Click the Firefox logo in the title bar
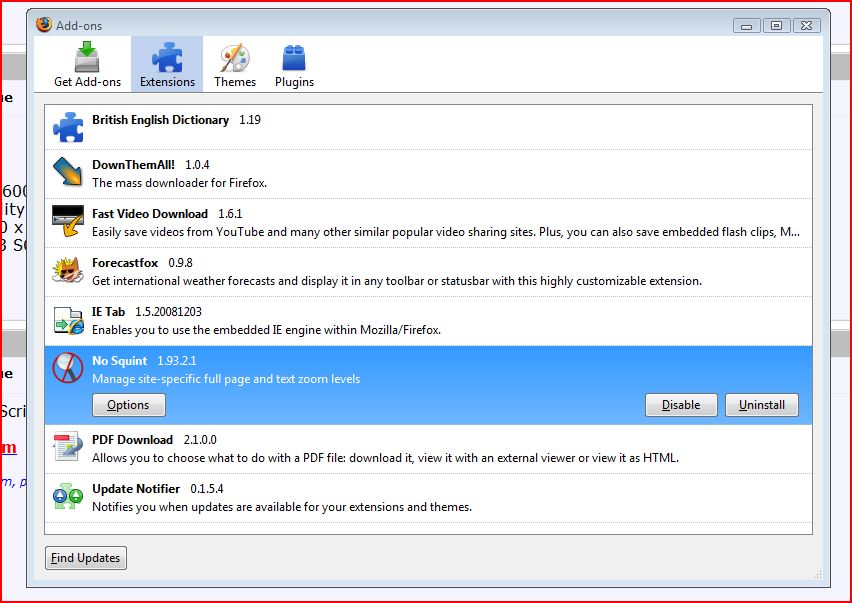Screen dimensions: 852x603 click(44, 24)
